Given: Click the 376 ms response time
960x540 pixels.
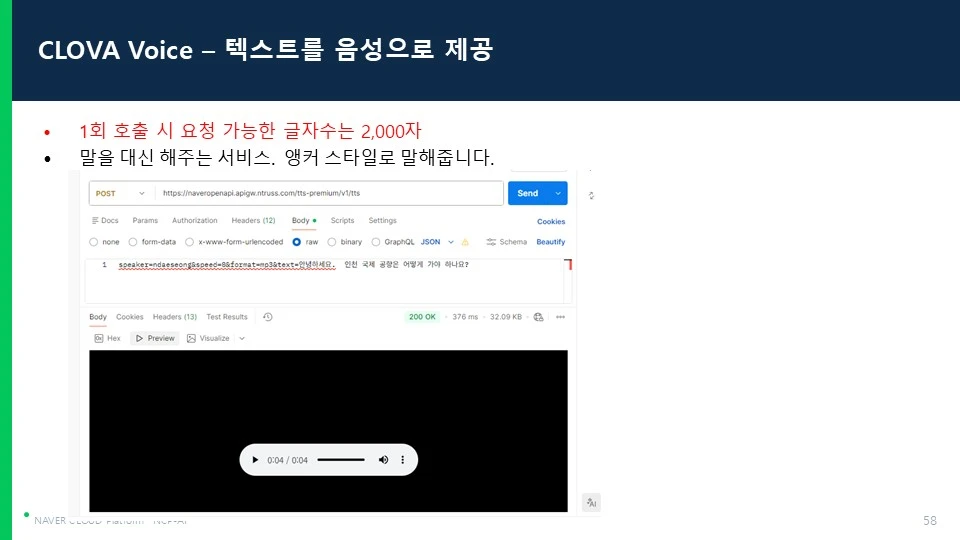Looking at the screenshot, I should point(465,317).
